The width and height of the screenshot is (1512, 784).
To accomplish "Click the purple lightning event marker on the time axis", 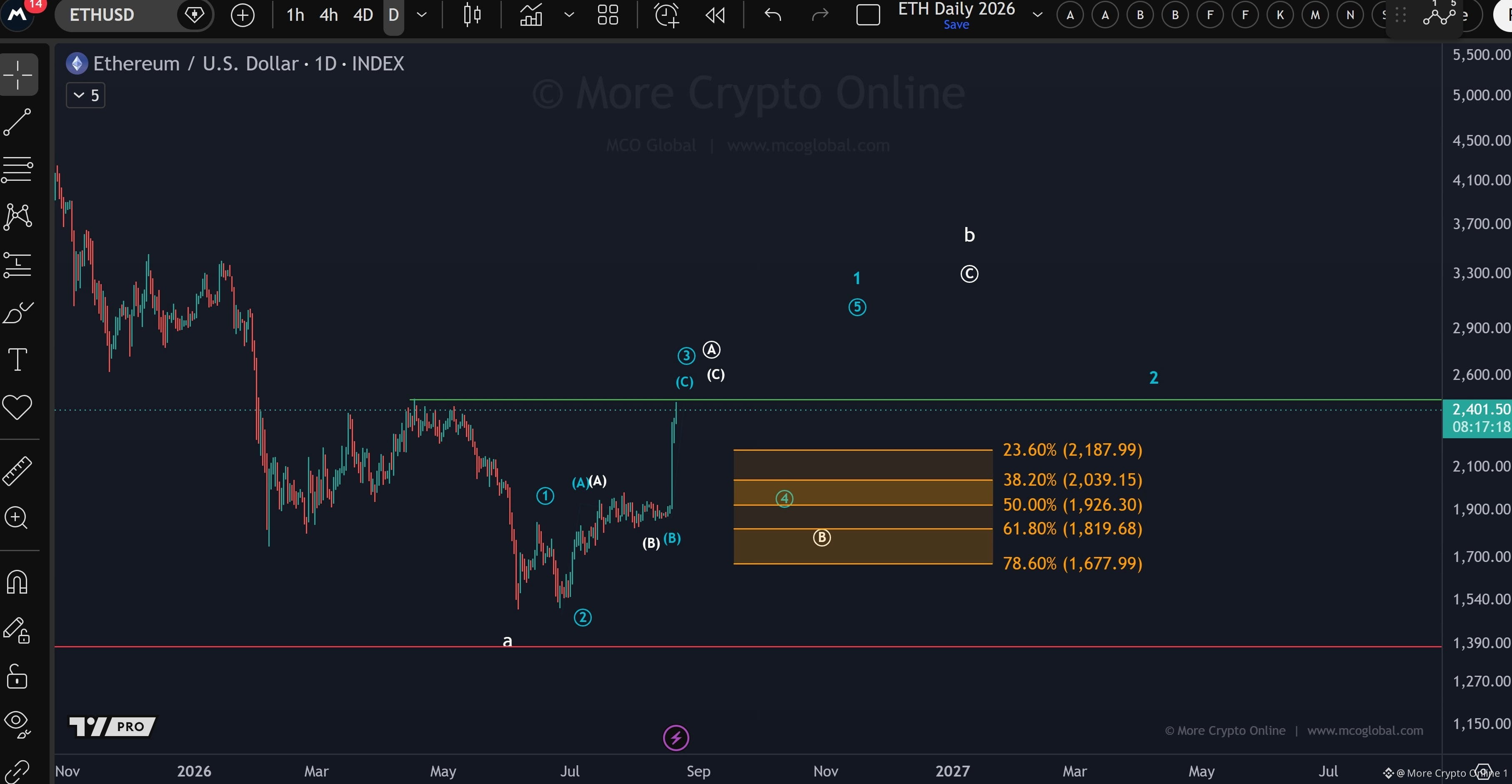I will [x=676, y=738].
